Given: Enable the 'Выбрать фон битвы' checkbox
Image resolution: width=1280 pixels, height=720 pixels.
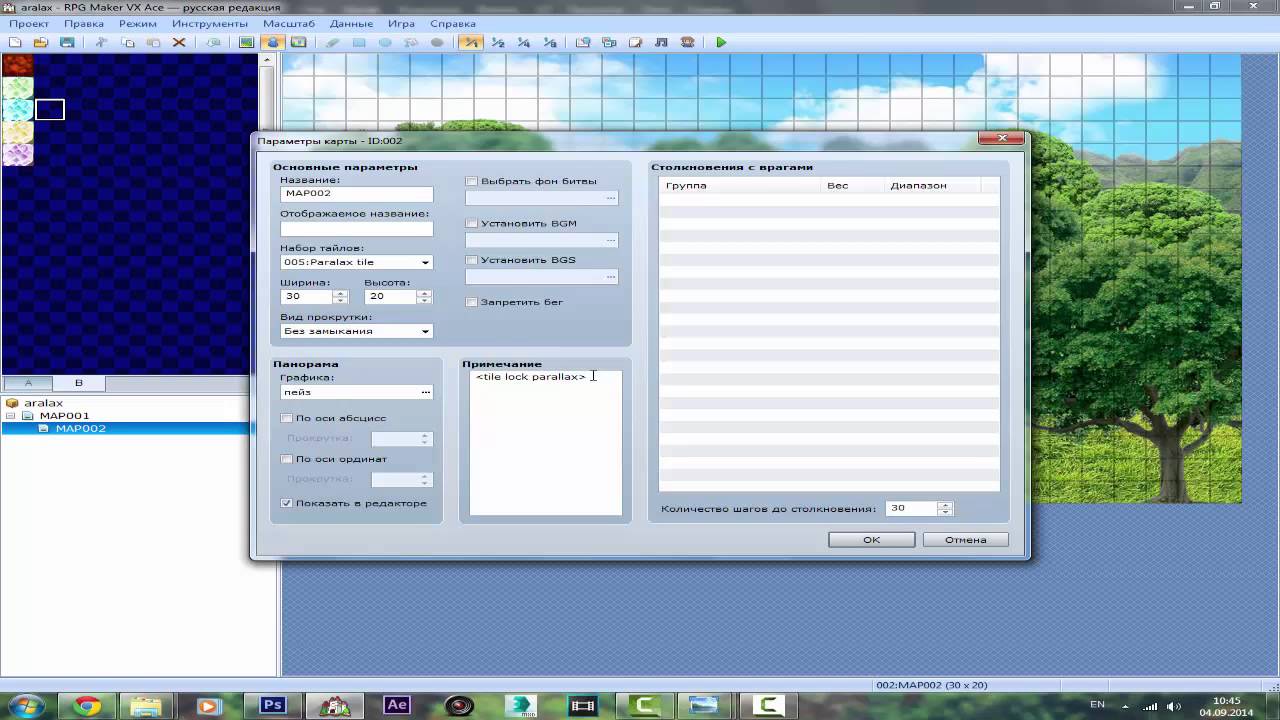Looking at the screenshot, I should click(x=472, y=181).
